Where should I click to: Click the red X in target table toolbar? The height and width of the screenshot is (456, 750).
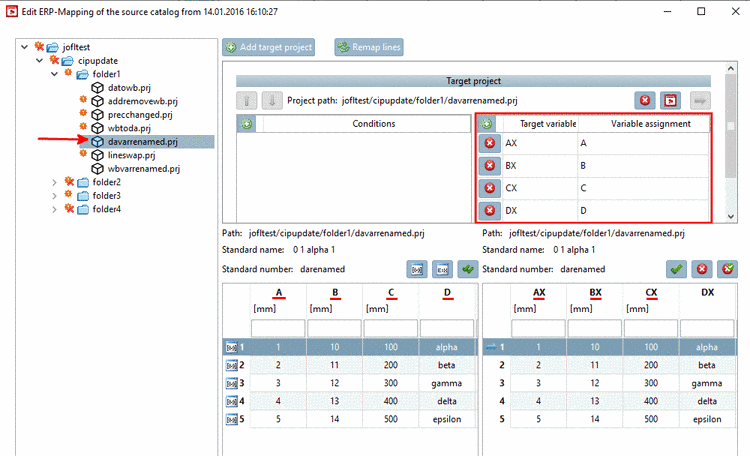702,269
